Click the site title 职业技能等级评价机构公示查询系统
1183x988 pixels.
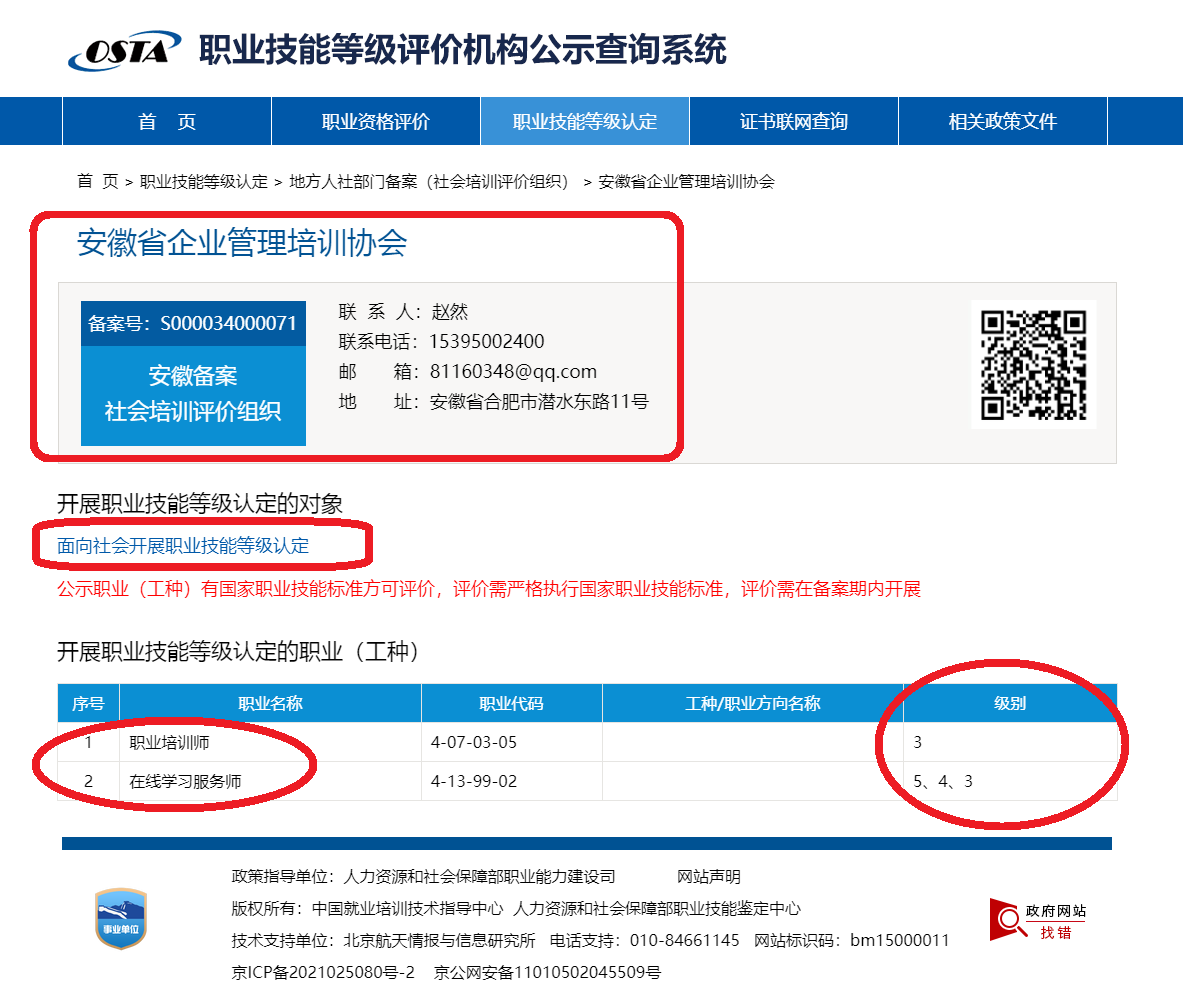point(462,51)
